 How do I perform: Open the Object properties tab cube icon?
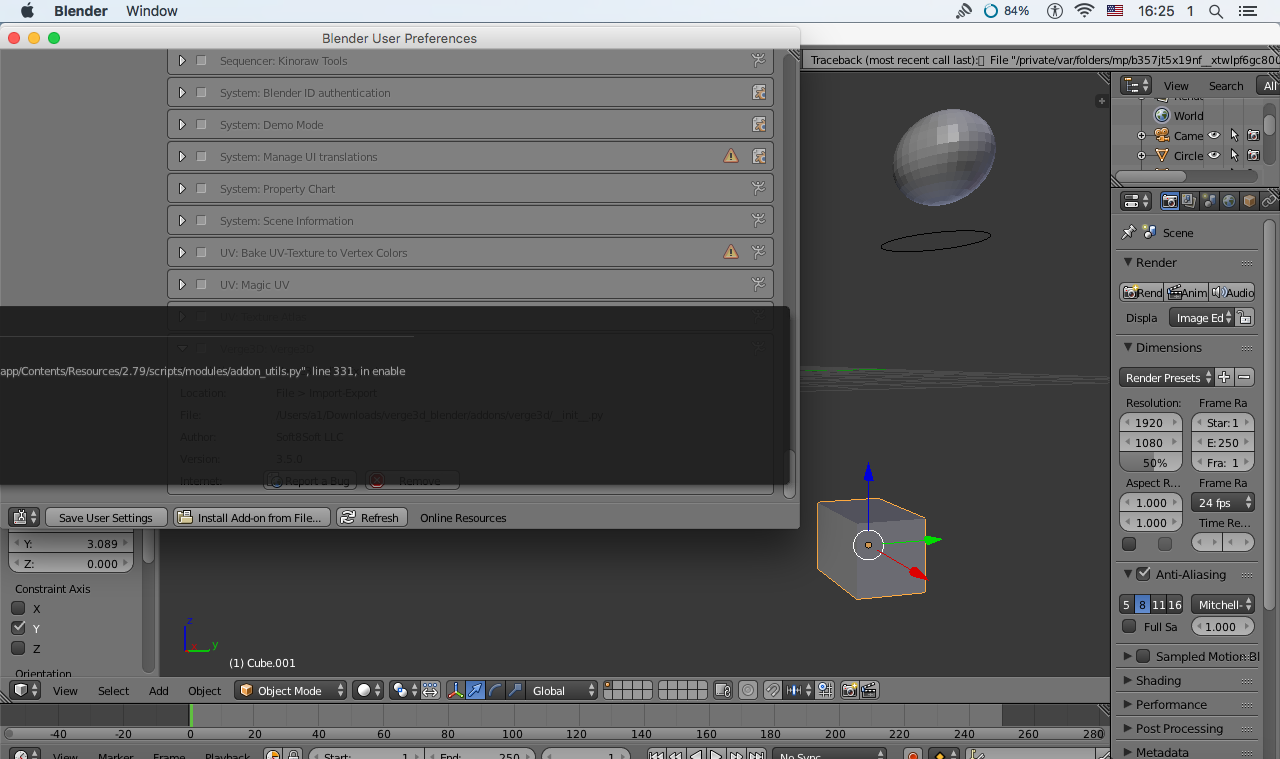coord(1249,201)
